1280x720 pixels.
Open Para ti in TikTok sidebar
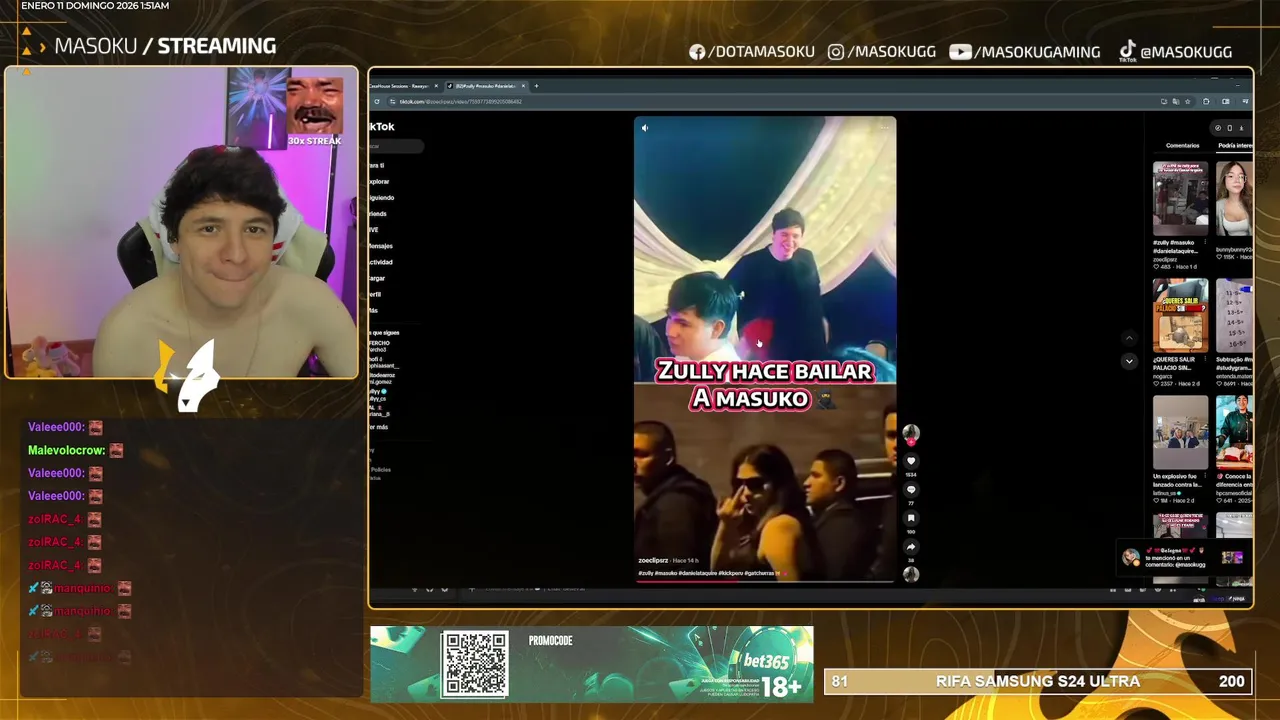click(377, 165)
